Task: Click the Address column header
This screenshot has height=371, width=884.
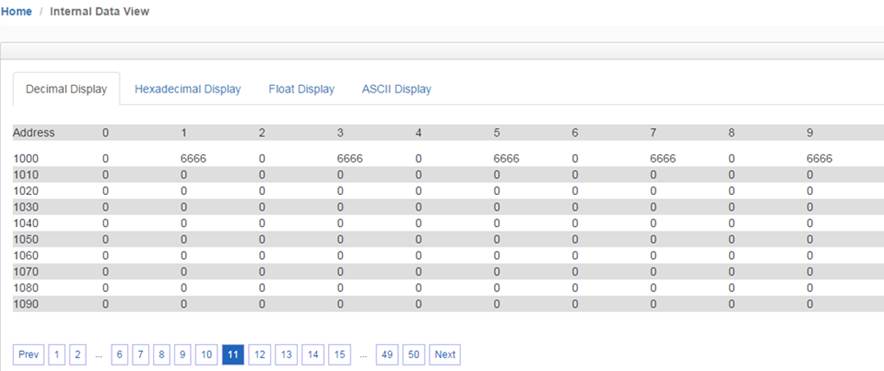Action: click(x=34, y=133)
